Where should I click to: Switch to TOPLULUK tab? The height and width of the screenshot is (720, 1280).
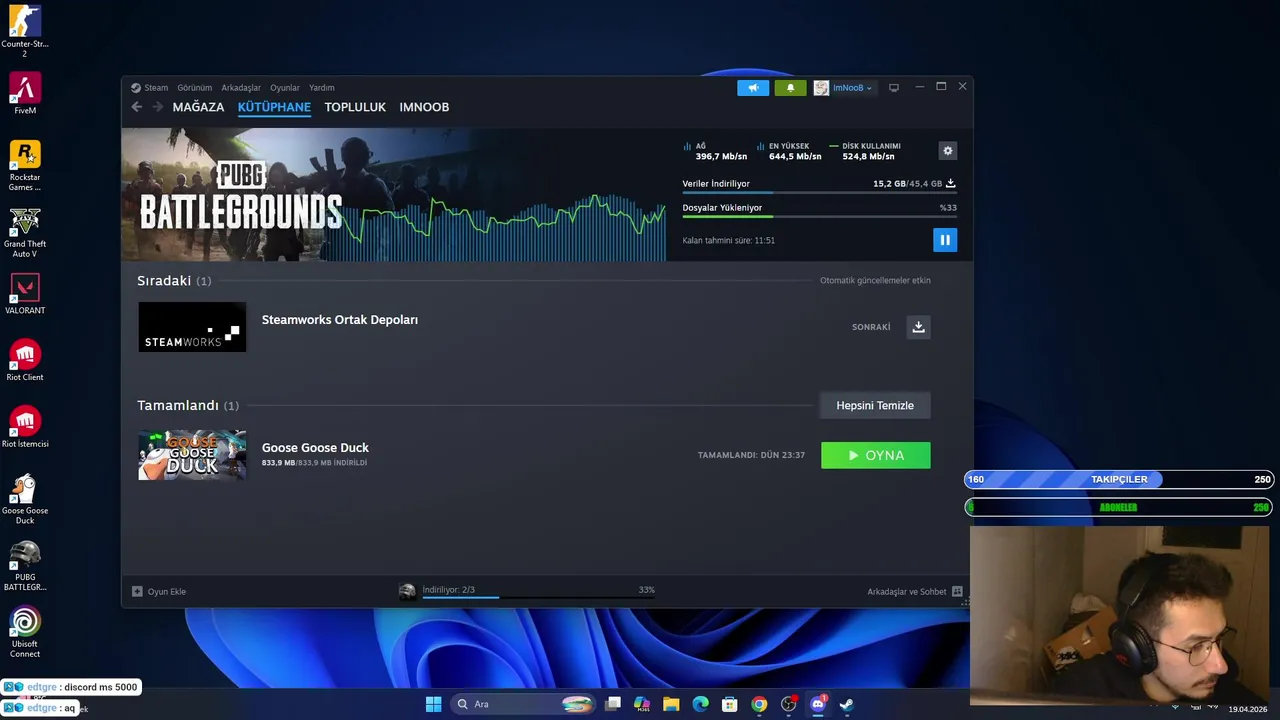(355, 107)
